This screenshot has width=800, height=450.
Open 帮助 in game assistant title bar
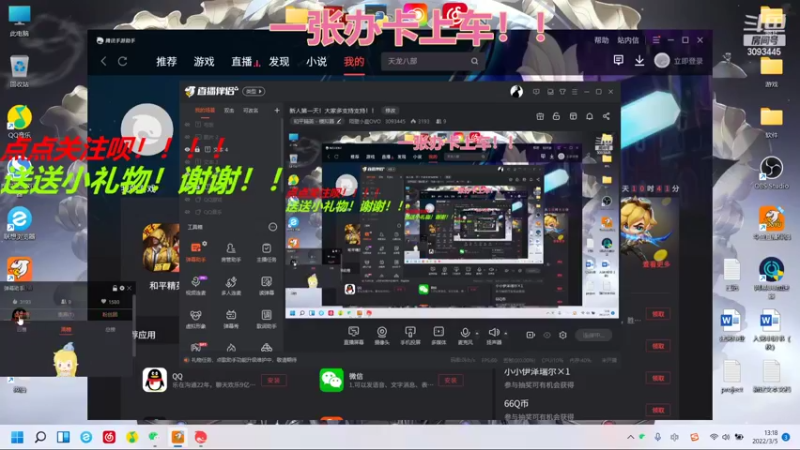coord(601,40)
